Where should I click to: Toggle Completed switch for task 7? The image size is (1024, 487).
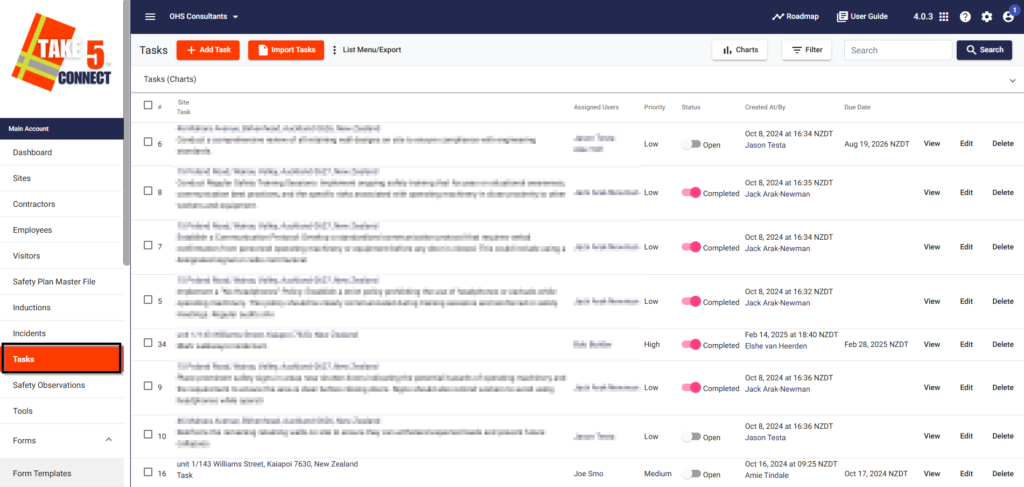691,247
